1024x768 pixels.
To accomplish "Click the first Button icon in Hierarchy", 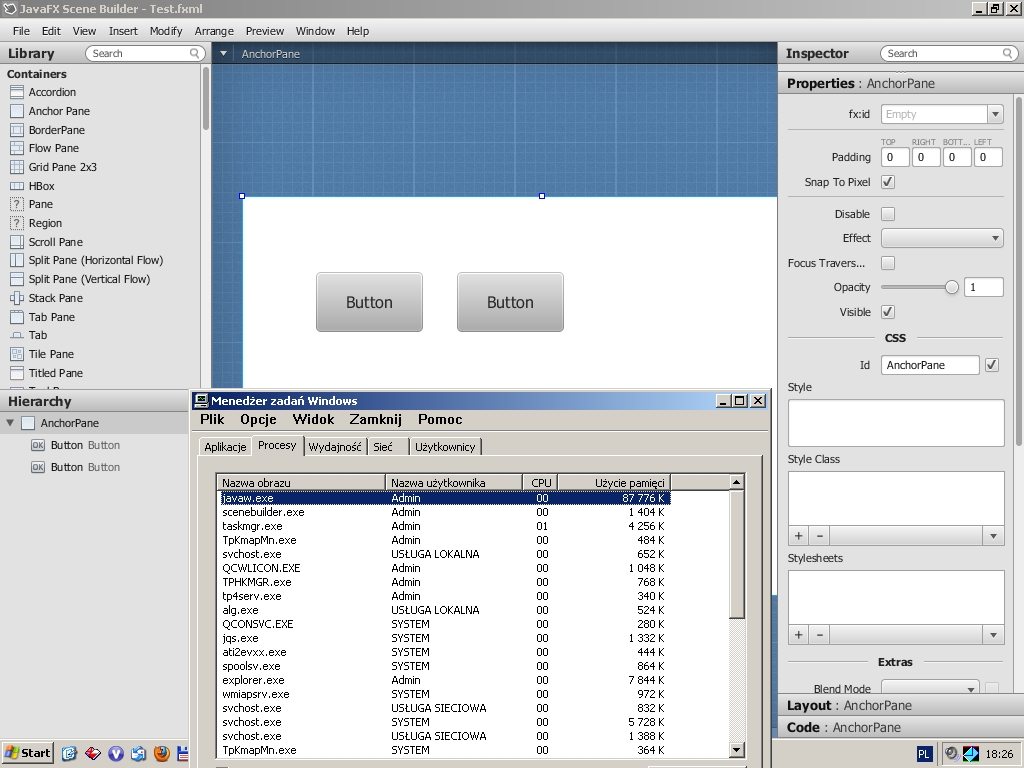I will [x=38, y=446].
